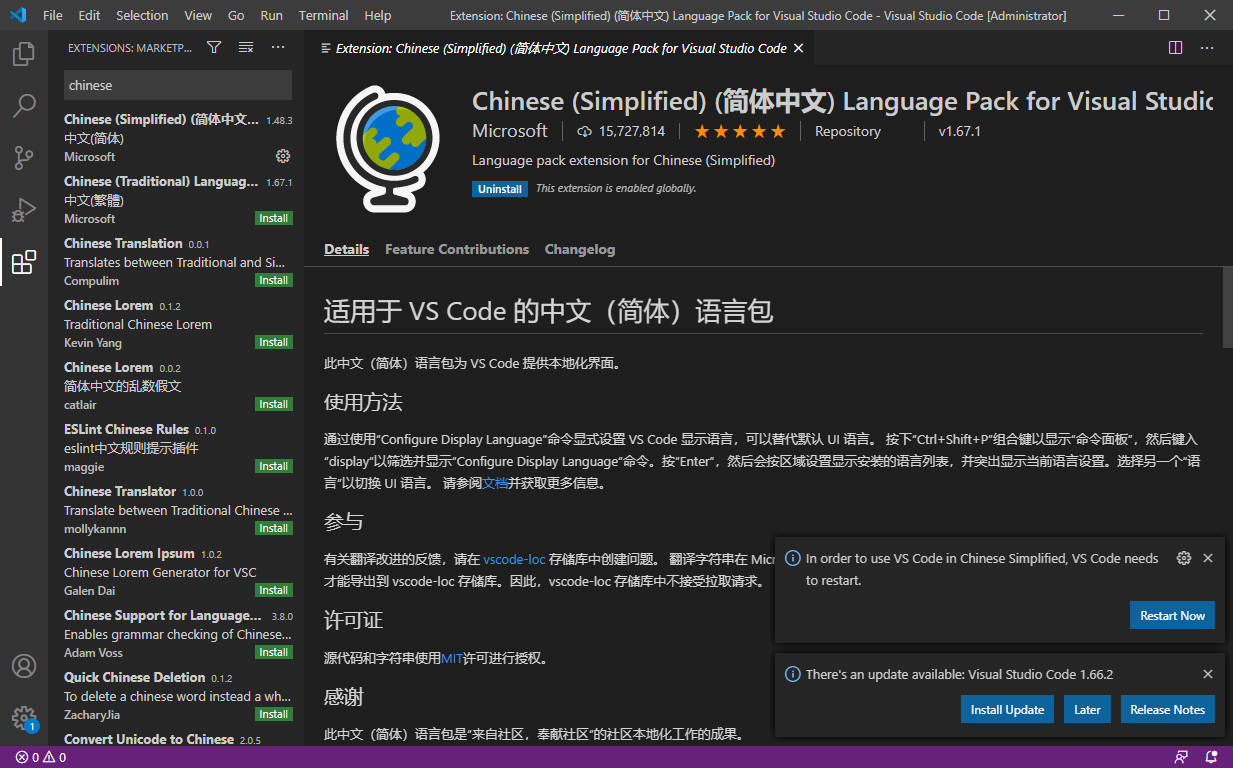Clear the extensions search results icon

point(245,47)
